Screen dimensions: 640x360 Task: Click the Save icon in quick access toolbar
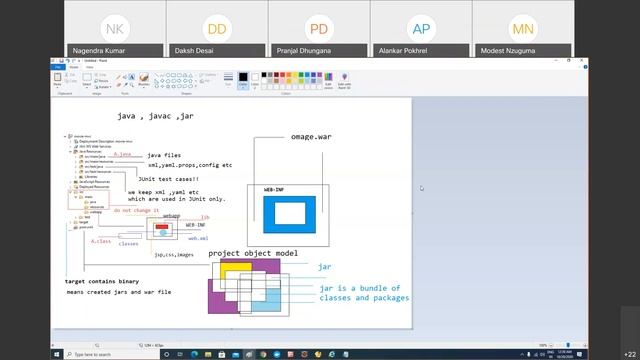62,60
